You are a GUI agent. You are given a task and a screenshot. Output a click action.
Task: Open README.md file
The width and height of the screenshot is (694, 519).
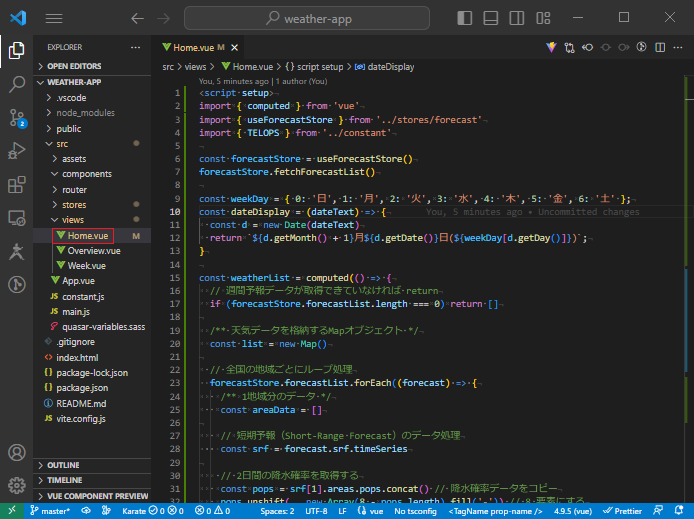point(92,404)
